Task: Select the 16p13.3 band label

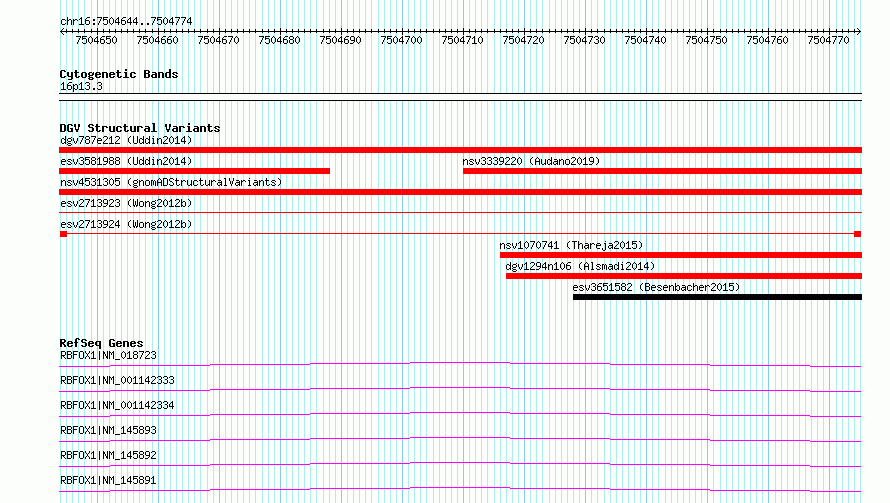Action: (x=81, y=86)
